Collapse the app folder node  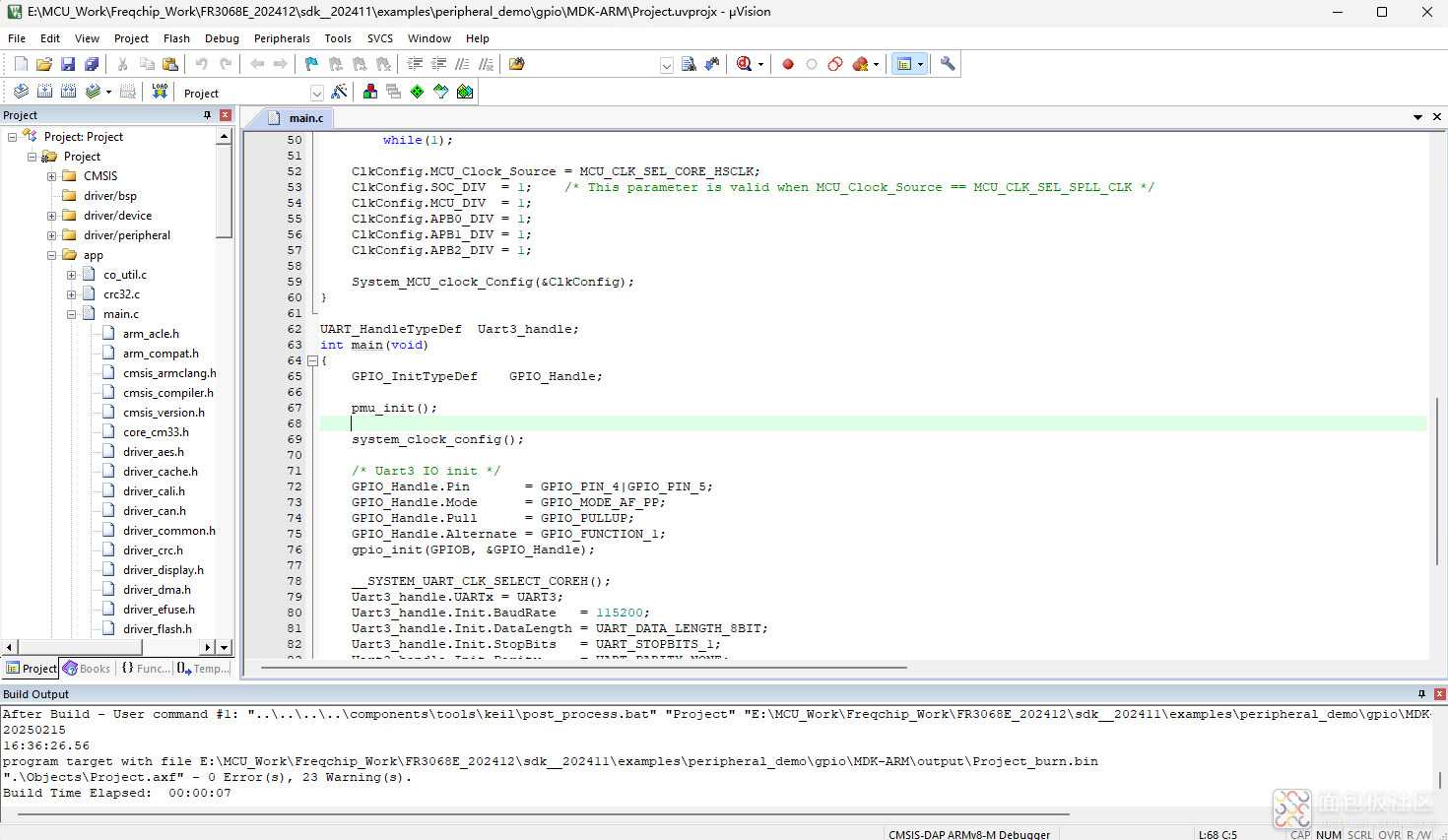click(51, 255)
